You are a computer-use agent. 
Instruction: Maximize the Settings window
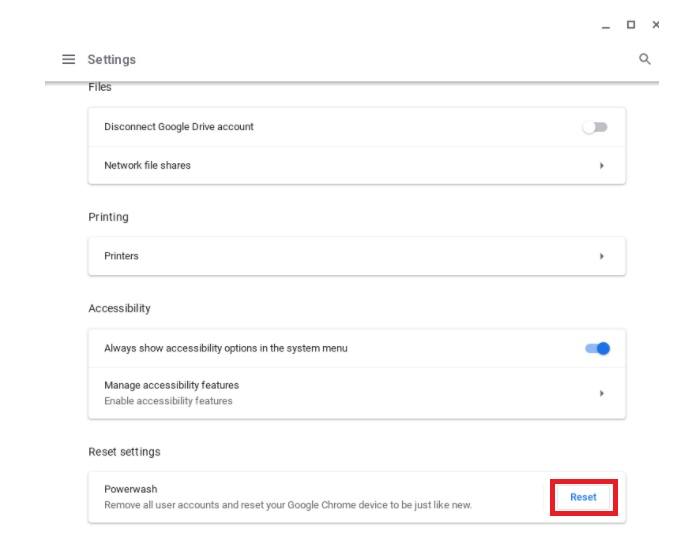[631, 25]
